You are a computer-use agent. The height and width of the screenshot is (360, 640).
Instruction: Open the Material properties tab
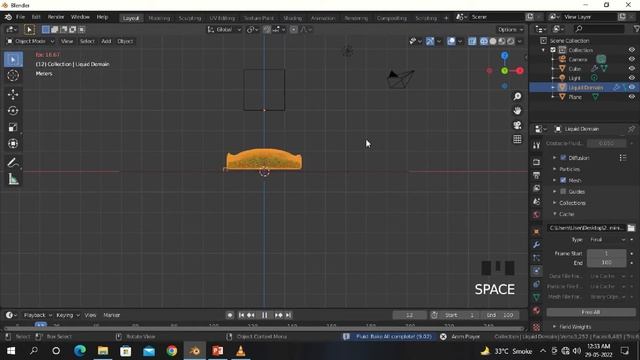536,310
